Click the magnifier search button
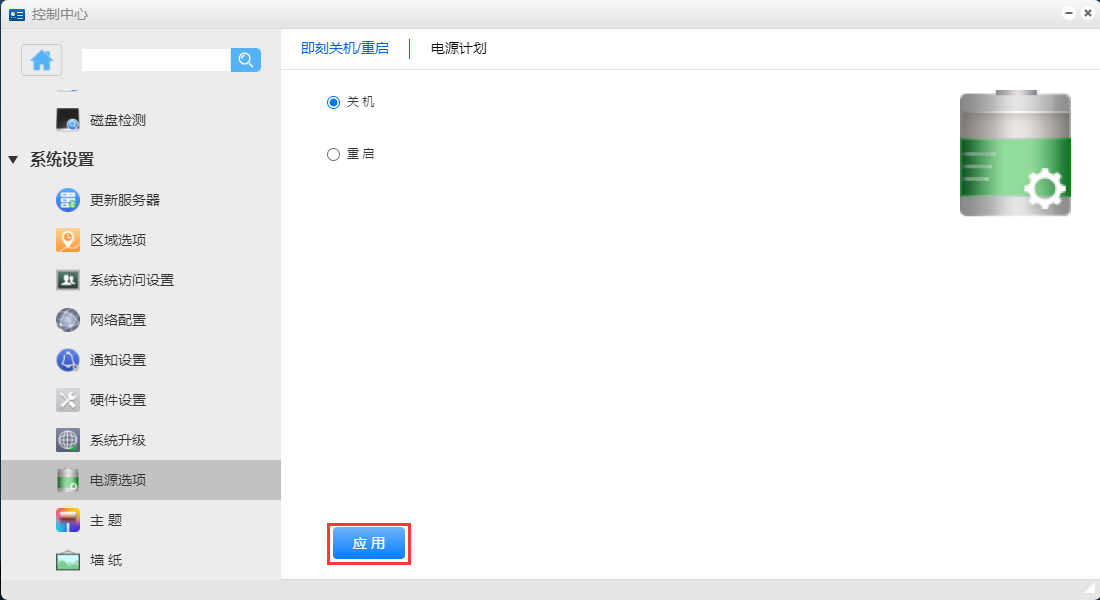The width and height of the screenshot is (1100, 600). (x=246, y=60)
